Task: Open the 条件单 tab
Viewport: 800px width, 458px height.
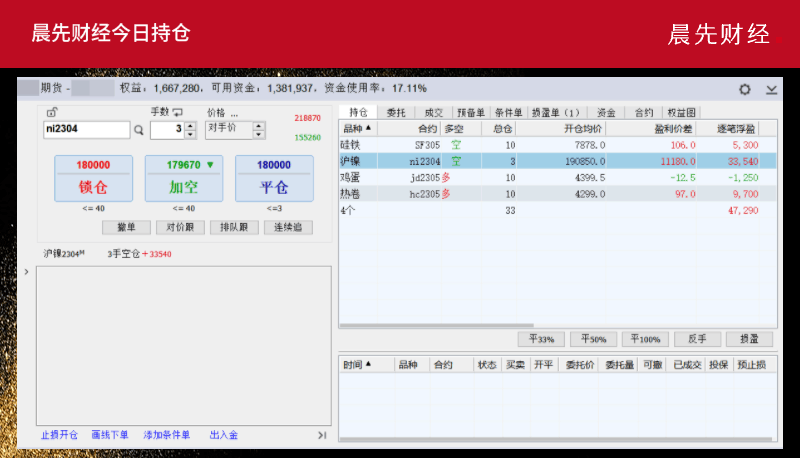Action: (508, 113)
